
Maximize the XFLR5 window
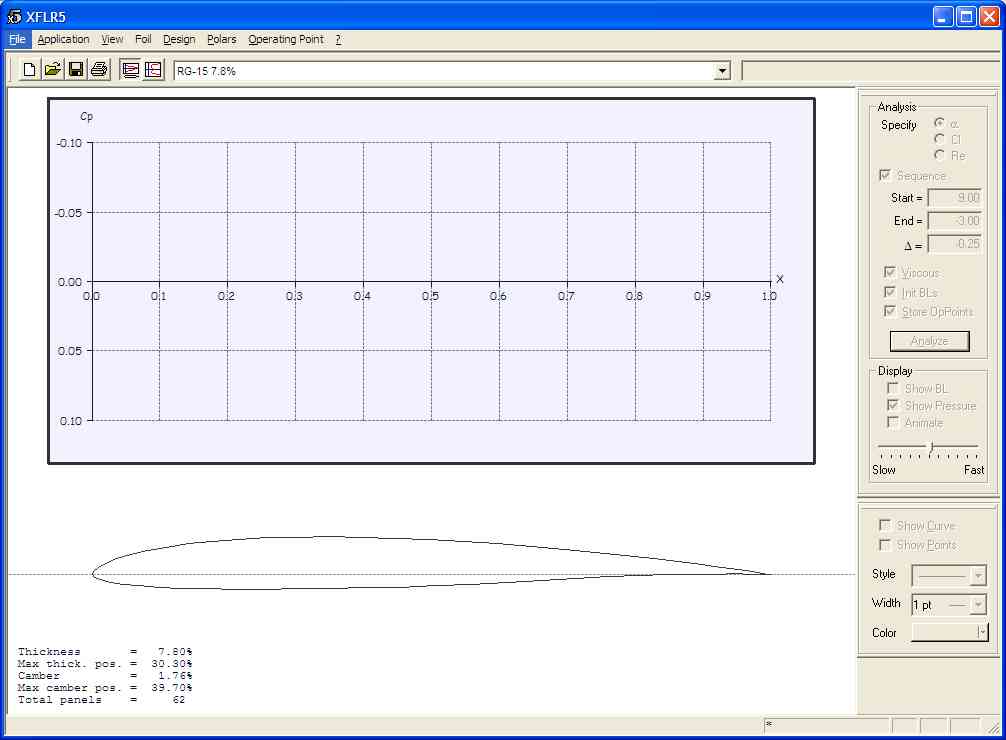(x=966, y=16)
